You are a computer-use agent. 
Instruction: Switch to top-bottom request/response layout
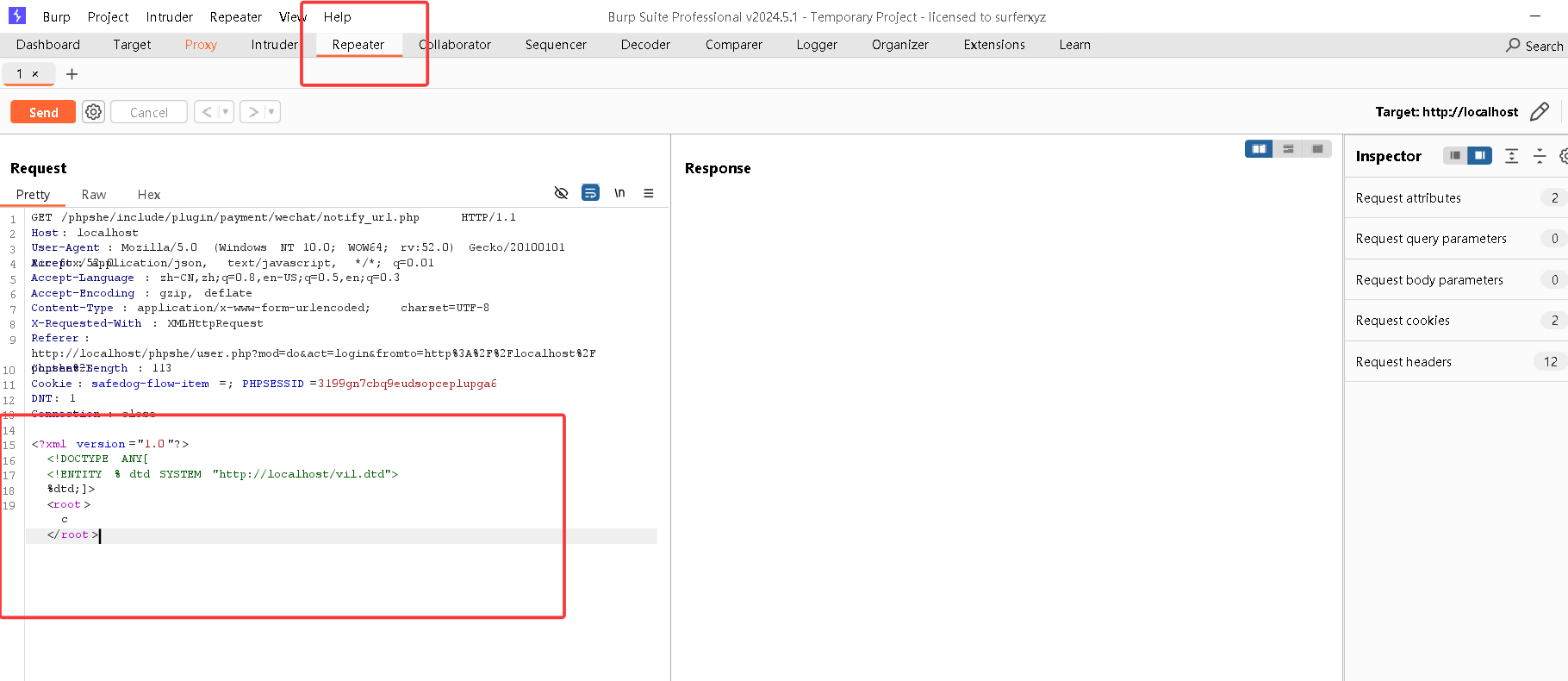[x=1288, y=149]
